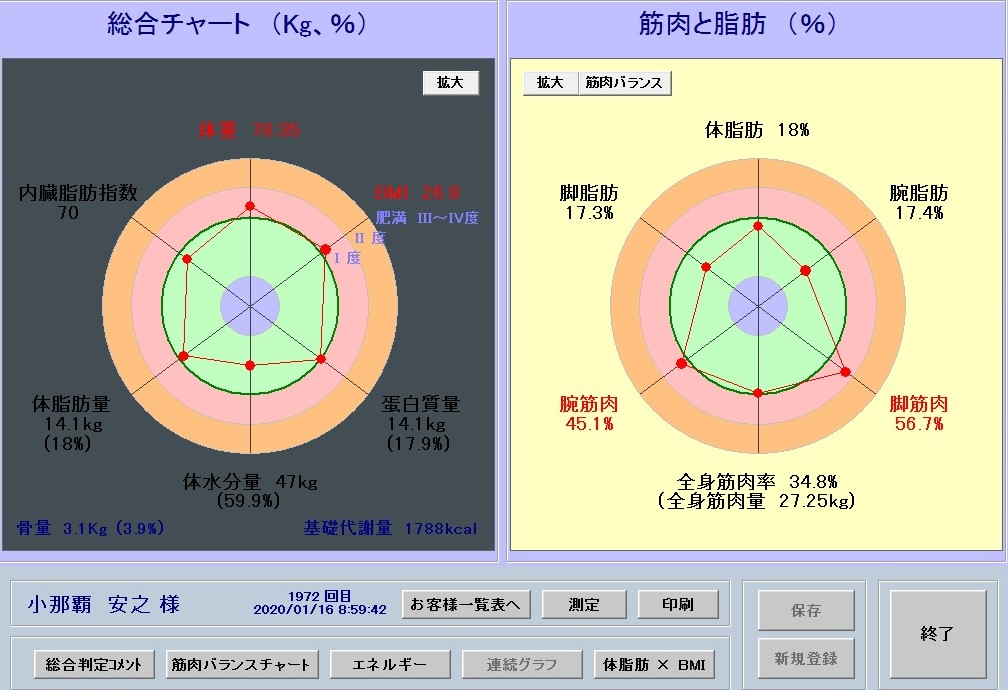Click the 脚筋肉 data point on the right radar
1008x690 pixels.
pos(846,372)
